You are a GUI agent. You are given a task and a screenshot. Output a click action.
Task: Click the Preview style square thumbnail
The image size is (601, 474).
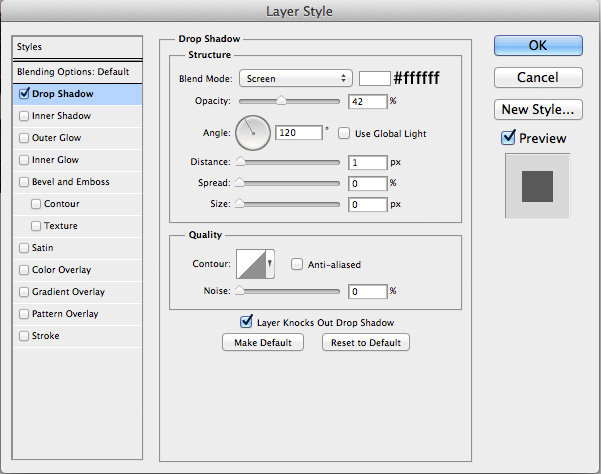tap(537, 186)
